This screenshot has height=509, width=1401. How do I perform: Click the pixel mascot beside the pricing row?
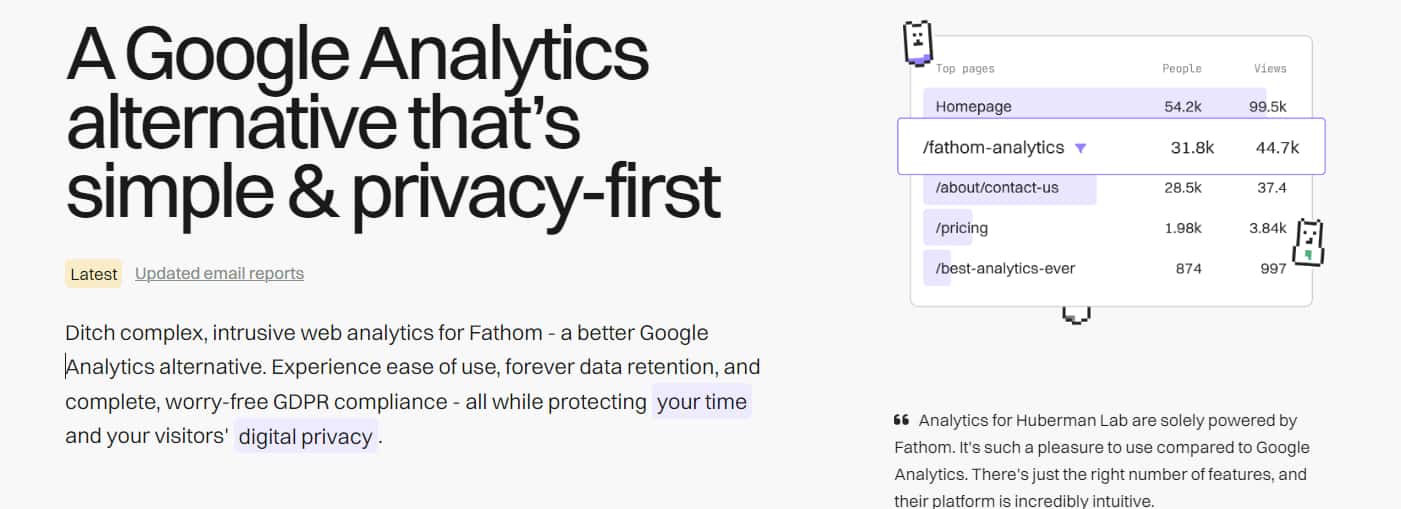pos(1309,244)
